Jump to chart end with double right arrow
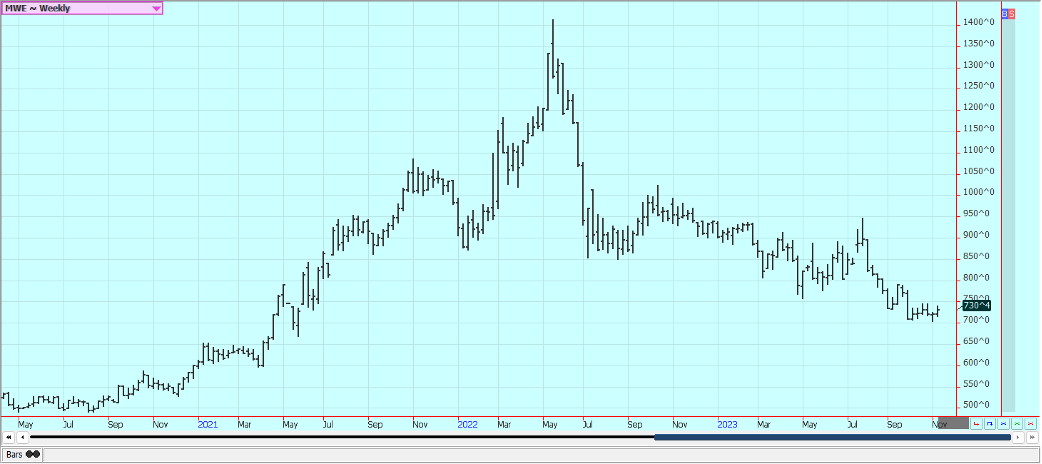Image resolution: width=1042 pixels, height=464 pixels. 1032,437
